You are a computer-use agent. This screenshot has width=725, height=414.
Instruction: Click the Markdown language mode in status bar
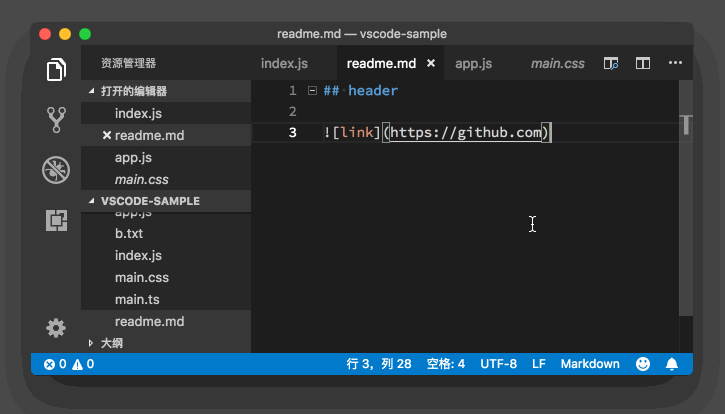(x=589, y=364)
